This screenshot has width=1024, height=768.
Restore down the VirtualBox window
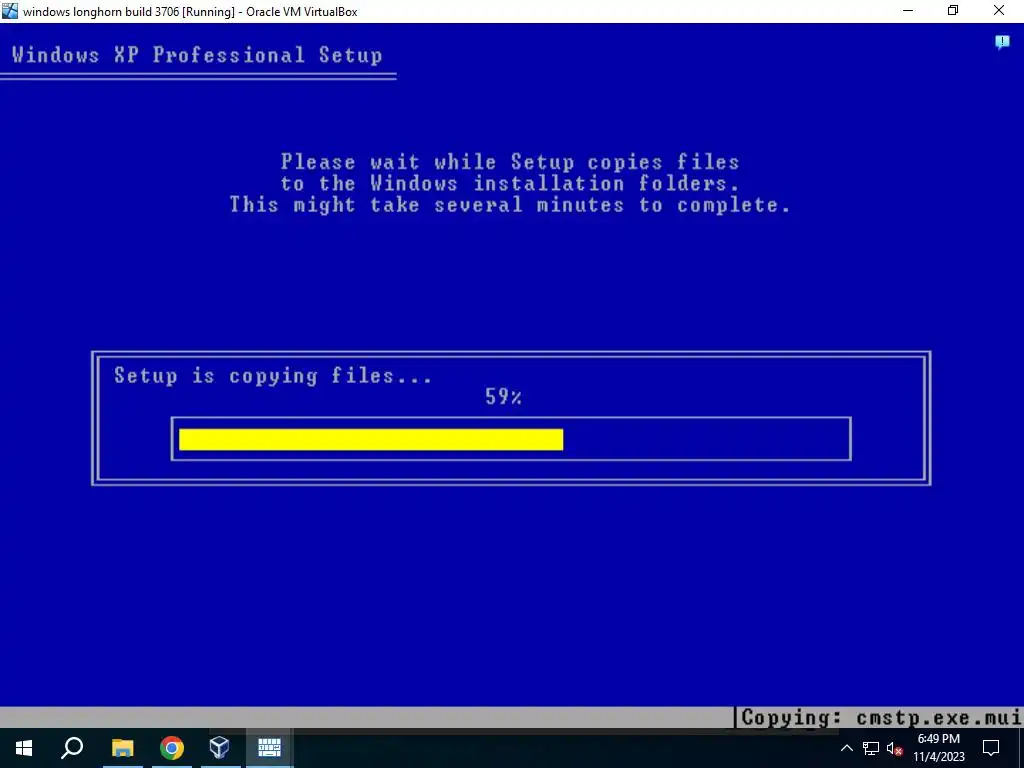pyautogui.click(x=953, y=10)
